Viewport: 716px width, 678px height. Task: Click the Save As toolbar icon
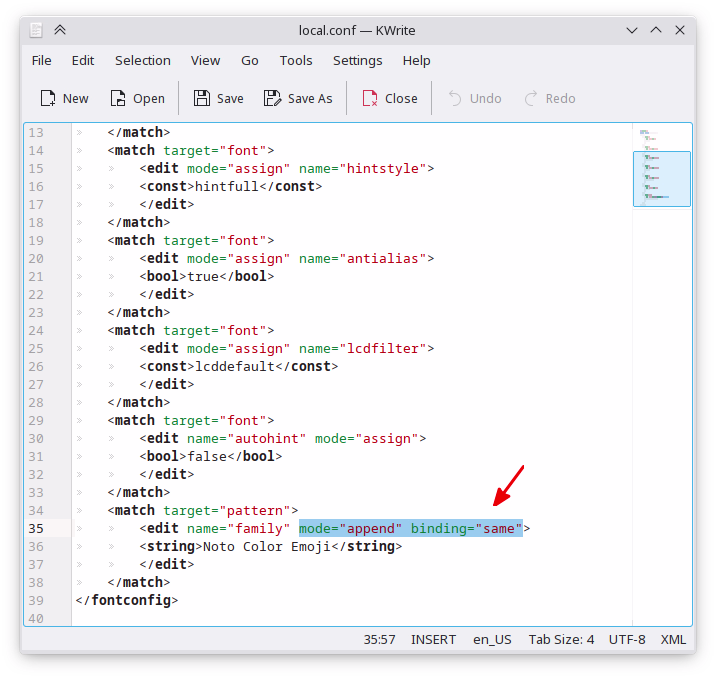pyautogui.click(x=272, y=98)
